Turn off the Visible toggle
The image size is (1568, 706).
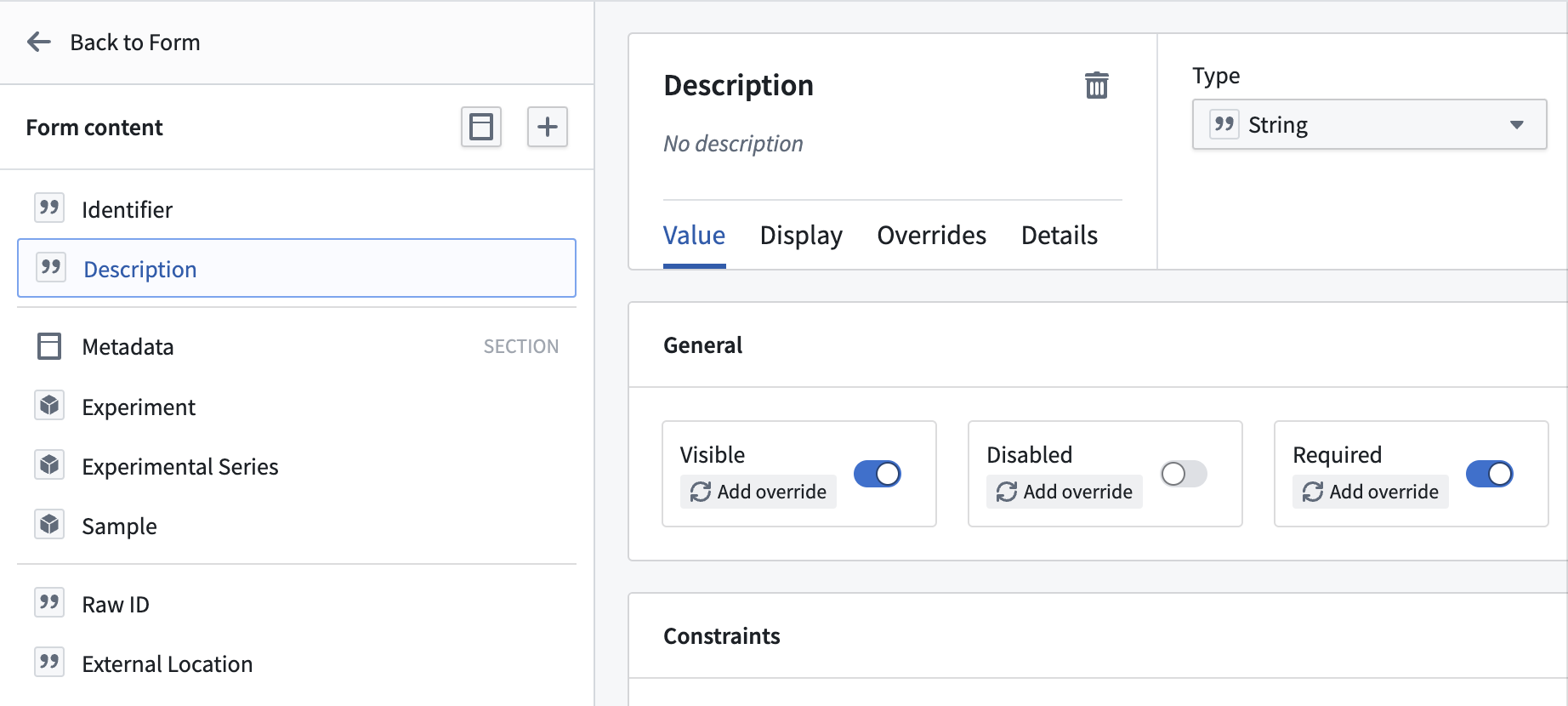click(878, 474)
